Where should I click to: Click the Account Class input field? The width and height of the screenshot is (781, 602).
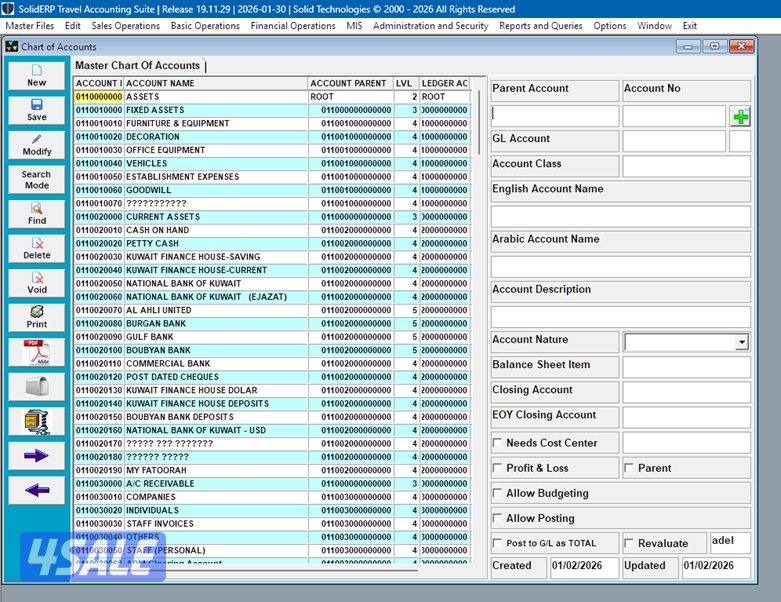[686, 166]
